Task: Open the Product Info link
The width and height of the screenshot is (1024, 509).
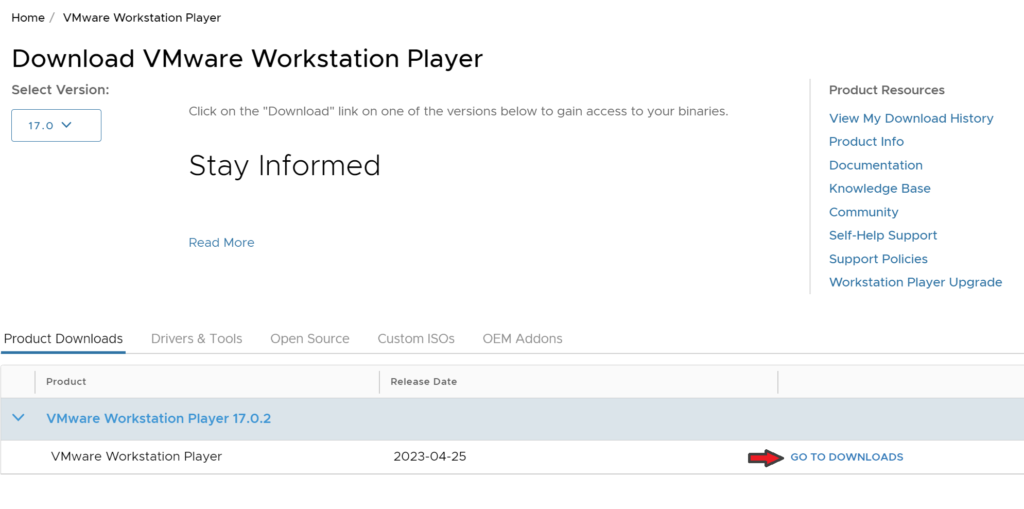Action: click(x=866, y=142)
